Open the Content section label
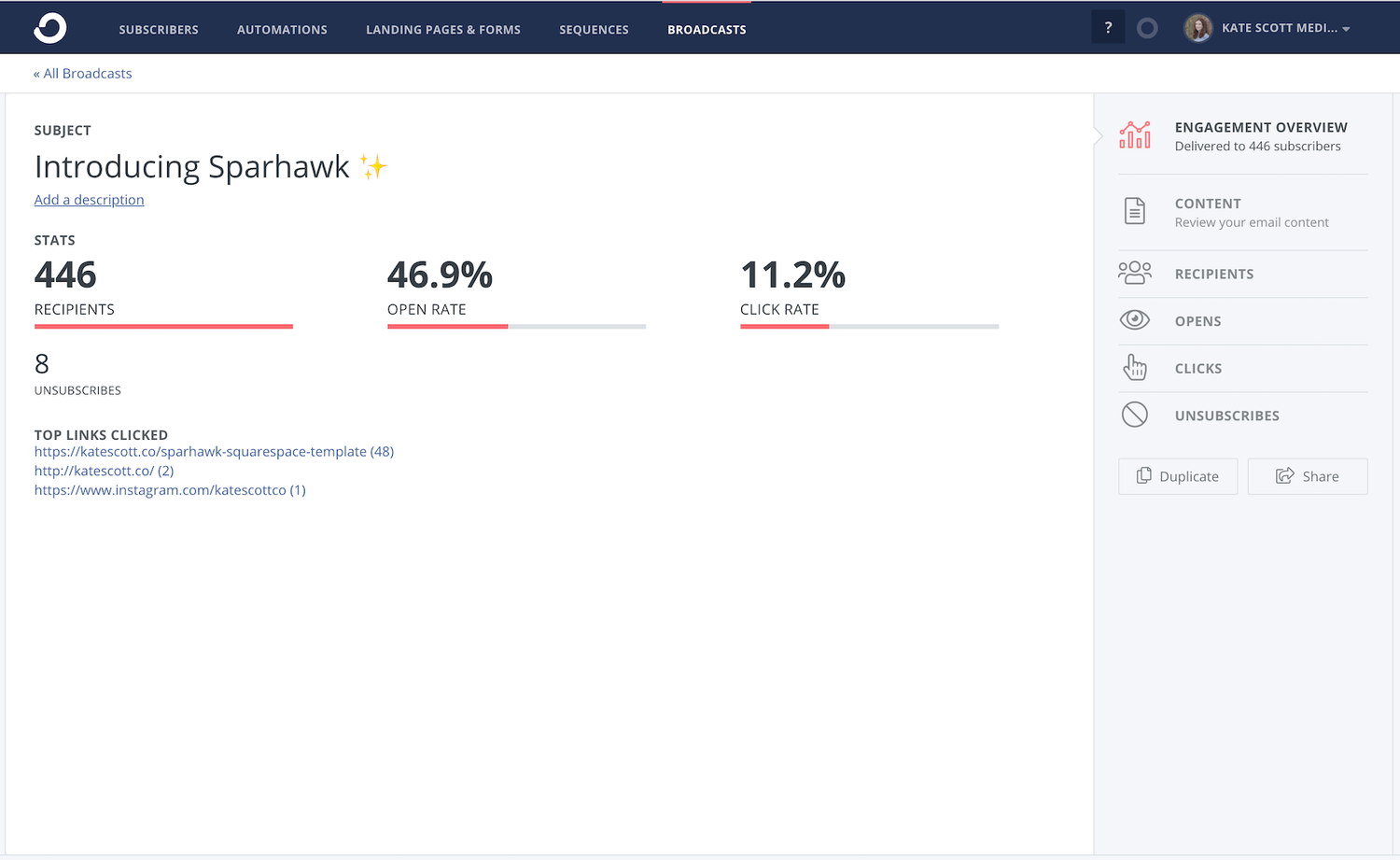The width and height of the screenshot is (1400, 860). pyautogui.click(x=1208, y=204)
